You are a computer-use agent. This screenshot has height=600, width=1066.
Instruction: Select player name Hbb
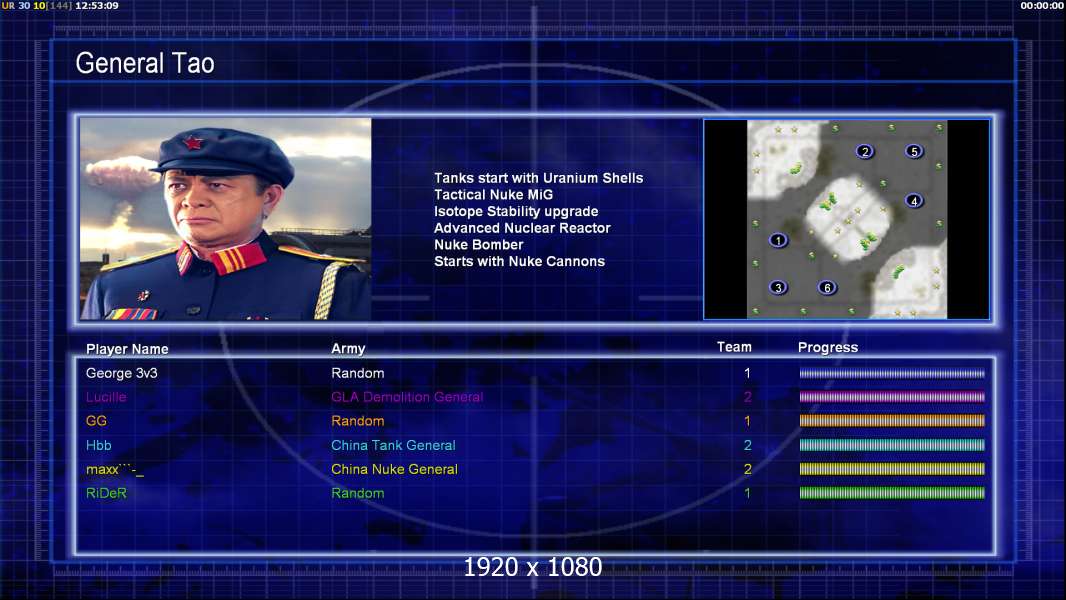(x=99, y=445)
